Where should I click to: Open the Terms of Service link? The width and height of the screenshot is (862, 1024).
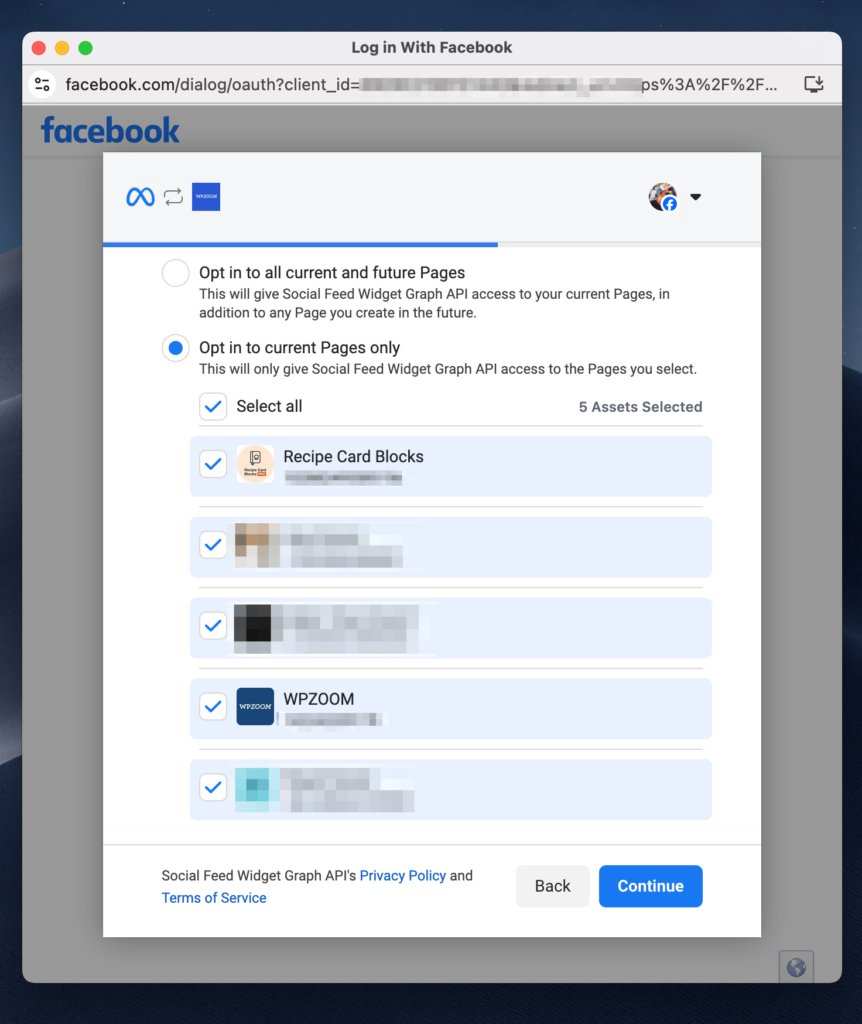pyautogui.click(x=214, y=898)
